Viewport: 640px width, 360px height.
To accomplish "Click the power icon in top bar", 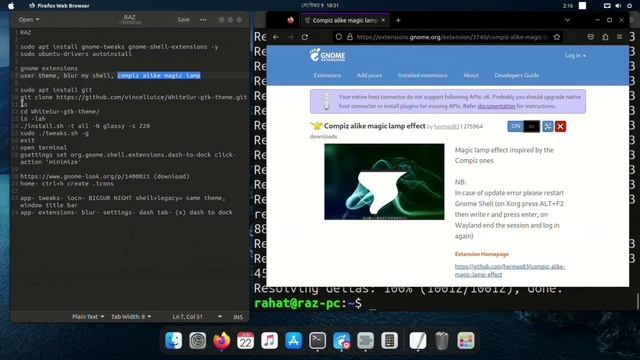I will [629, 6].
